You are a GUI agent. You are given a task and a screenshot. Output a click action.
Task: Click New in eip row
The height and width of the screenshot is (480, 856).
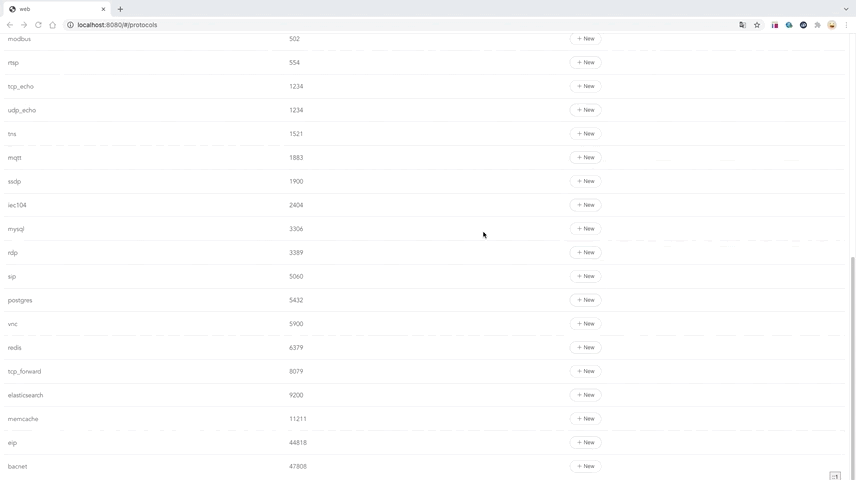pos(585,442)
